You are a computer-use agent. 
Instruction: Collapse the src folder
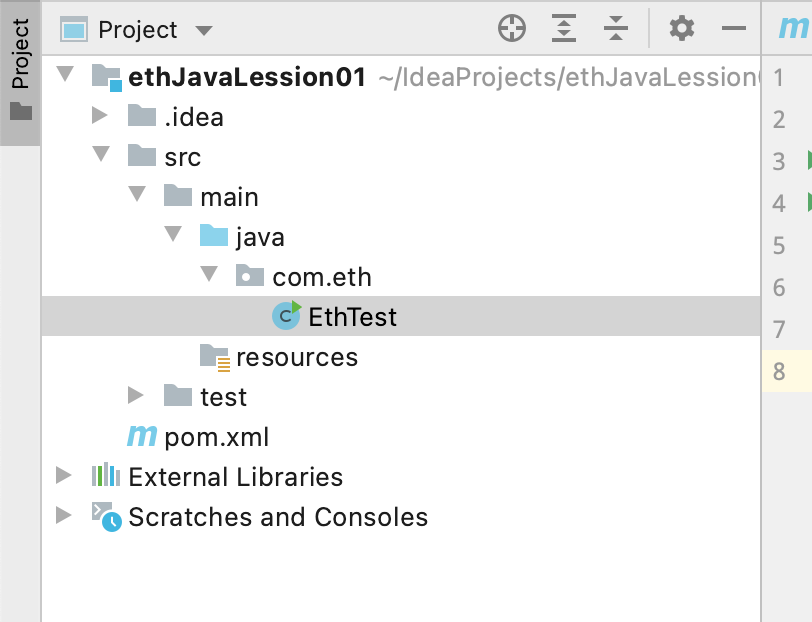[100, 153]
